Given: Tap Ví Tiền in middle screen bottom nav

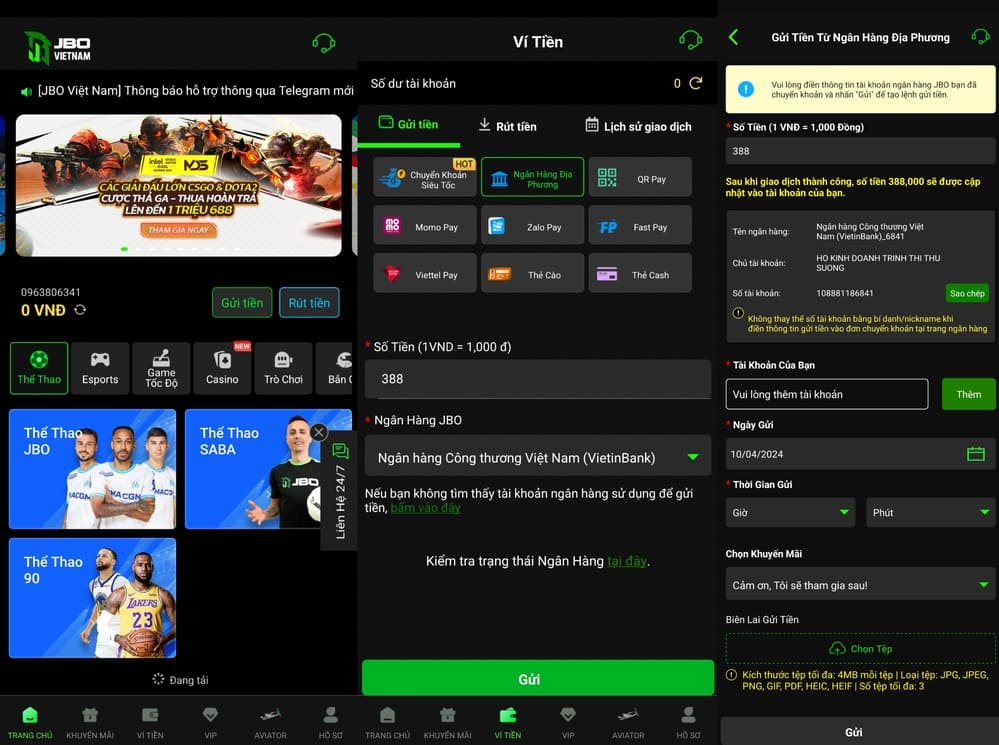Looking at the screenshot, I should pyautogui.click(x=508, y=722).
